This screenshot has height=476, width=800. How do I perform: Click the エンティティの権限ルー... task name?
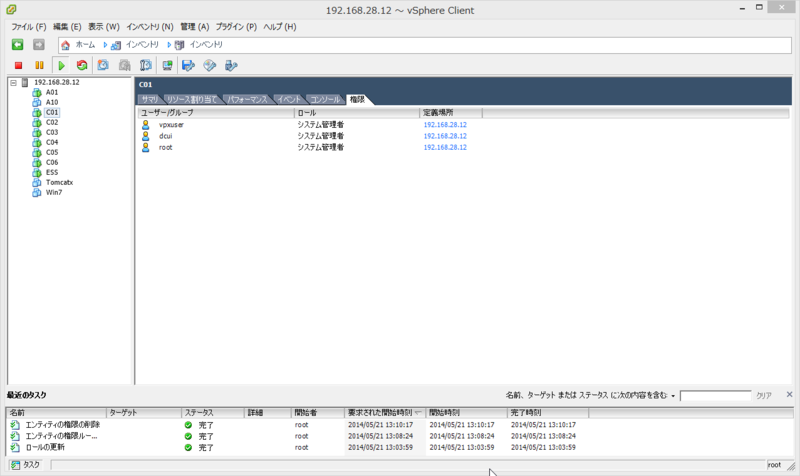tap(61, 436)
